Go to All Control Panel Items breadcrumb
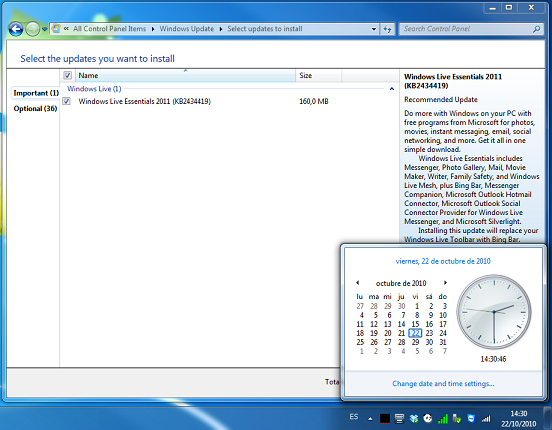 point(109,29)
